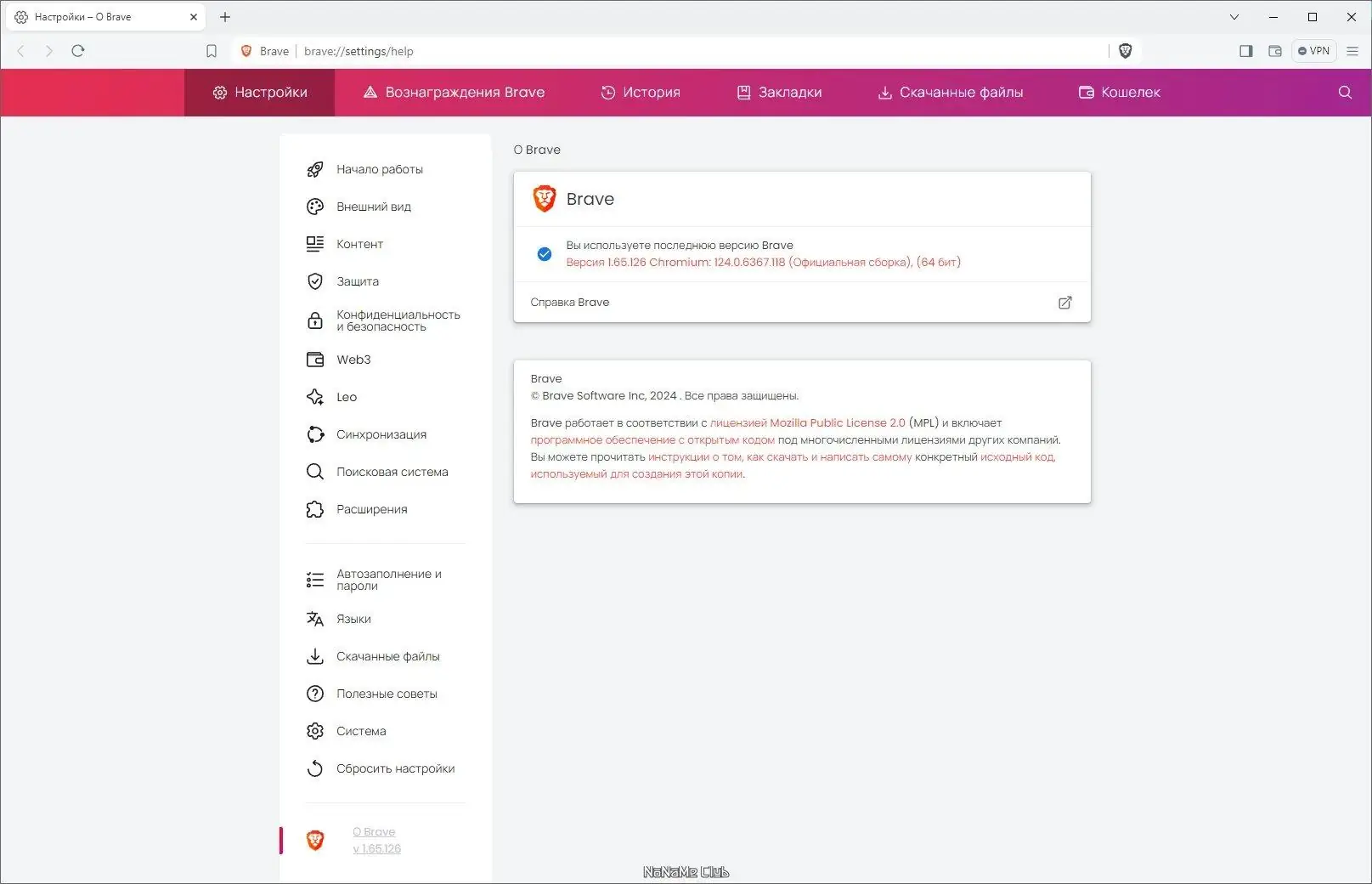Click the Brave lion icon in sidebar bottom
Screen dimensions: 1372x884
point(315,840)
